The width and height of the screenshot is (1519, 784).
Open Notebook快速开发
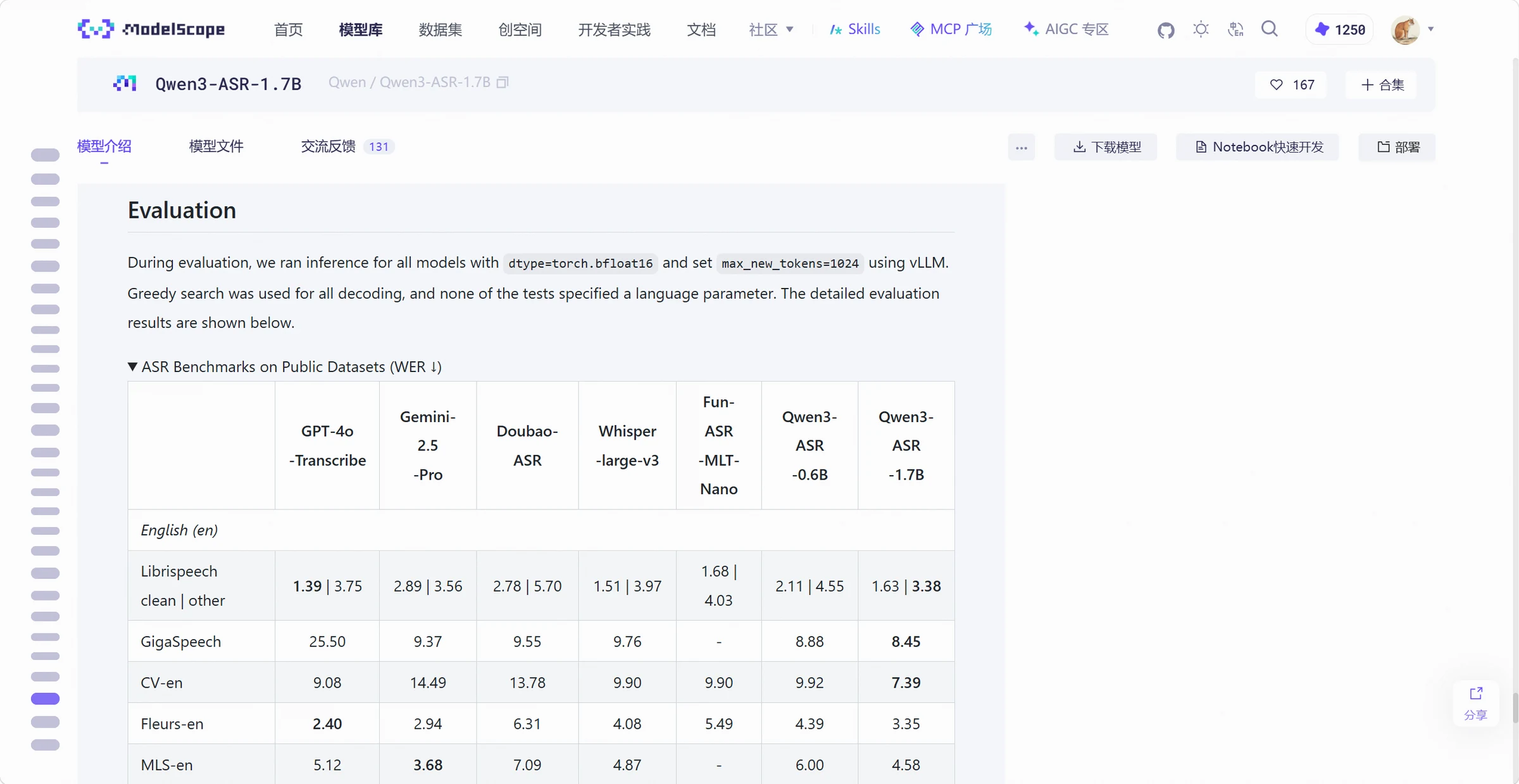1258,147
